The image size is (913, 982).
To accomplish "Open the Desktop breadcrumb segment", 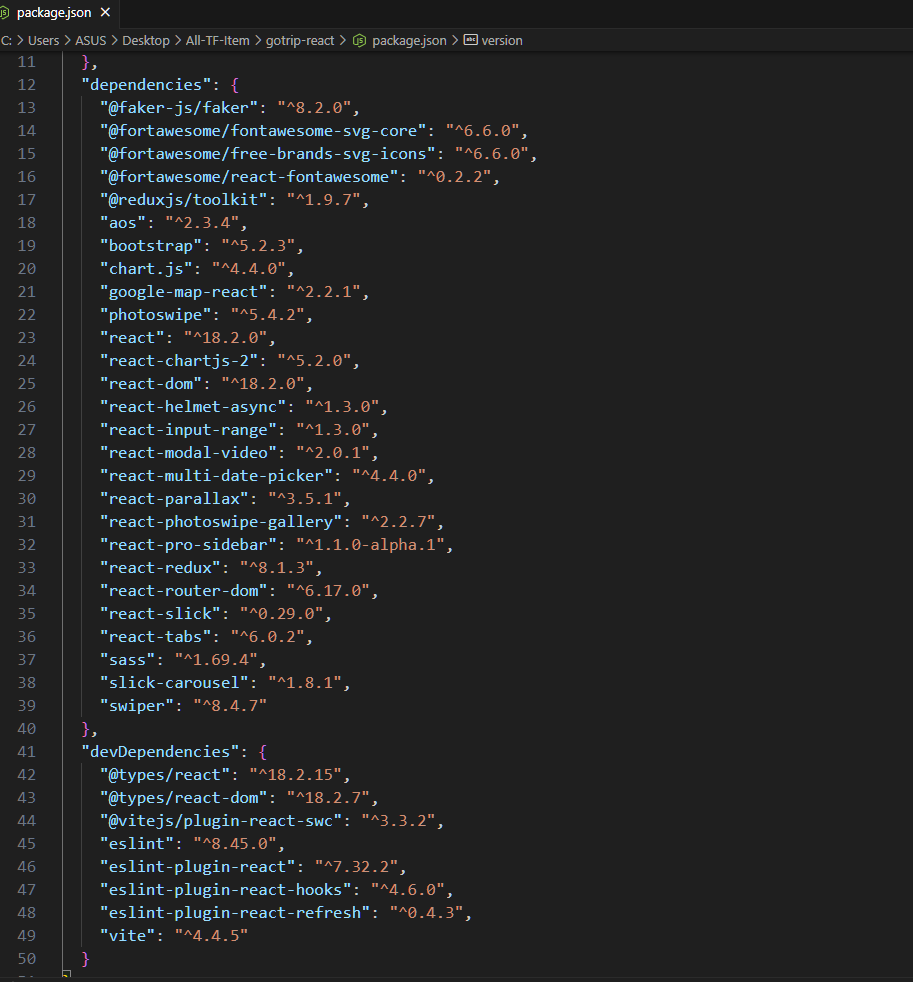I will [x=146, y=41].
